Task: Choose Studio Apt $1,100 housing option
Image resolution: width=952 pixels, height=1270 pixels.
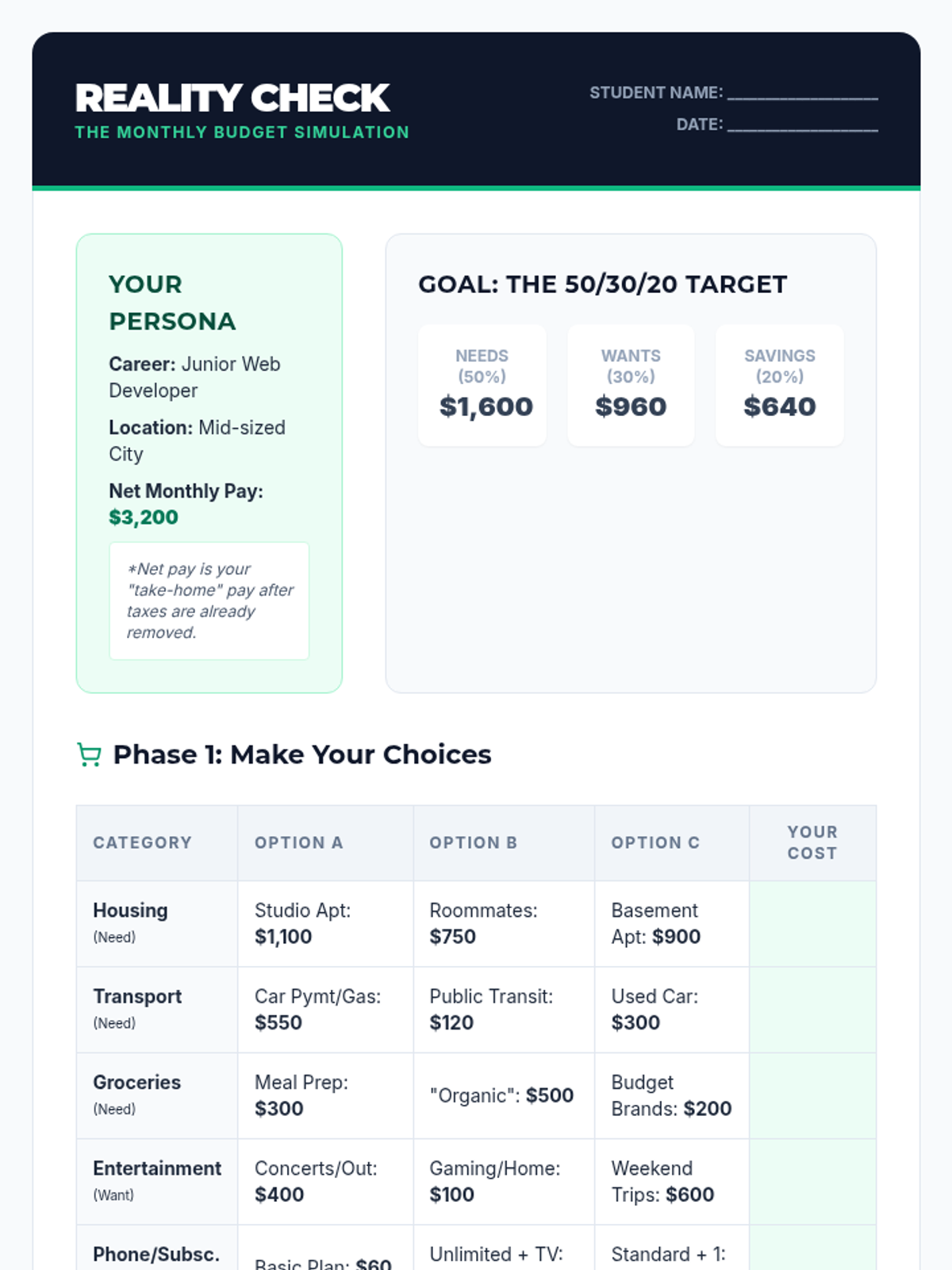Action: (x=324, y=924)
